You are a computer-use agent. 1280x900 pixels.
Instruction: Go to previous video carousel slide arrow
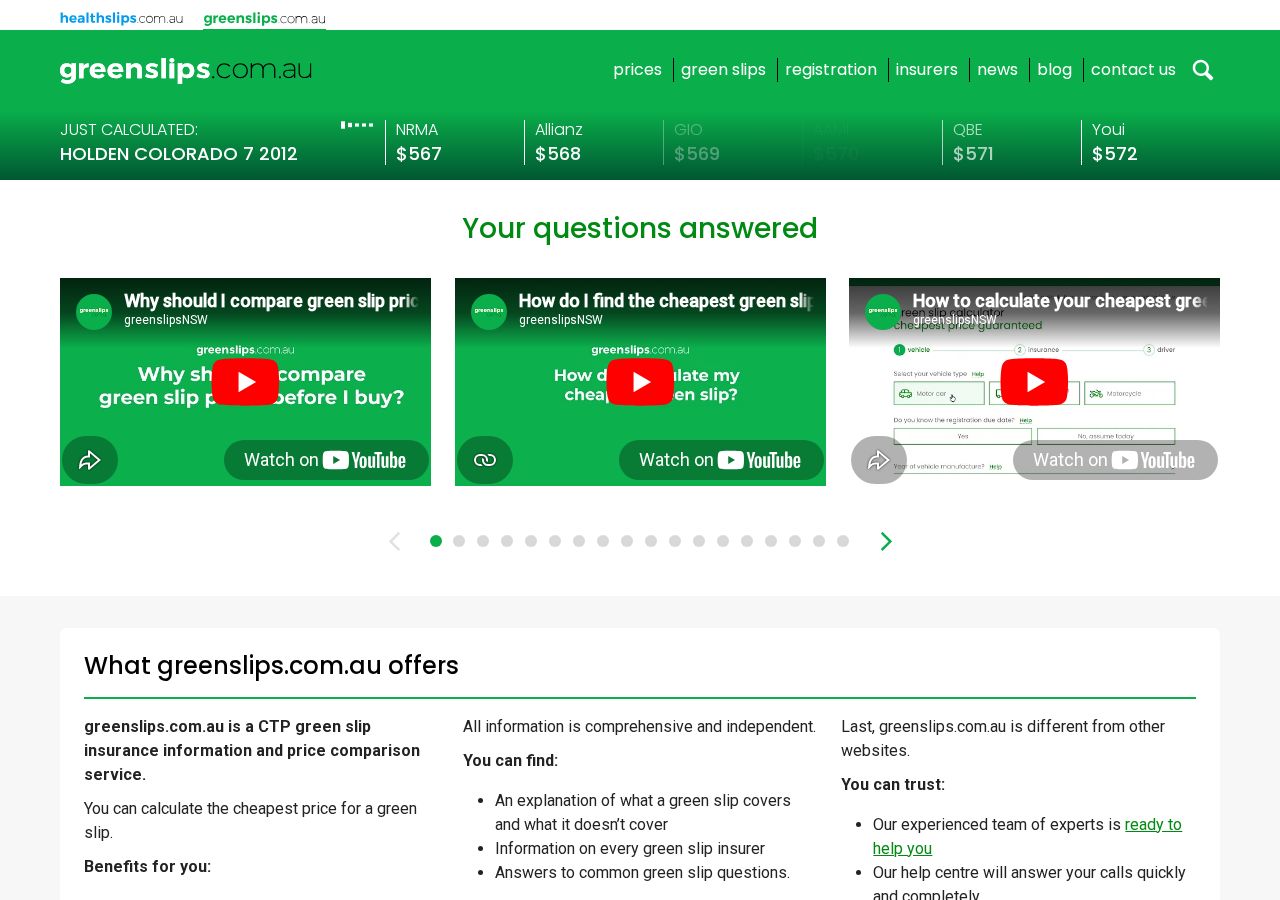click(394, 541)
